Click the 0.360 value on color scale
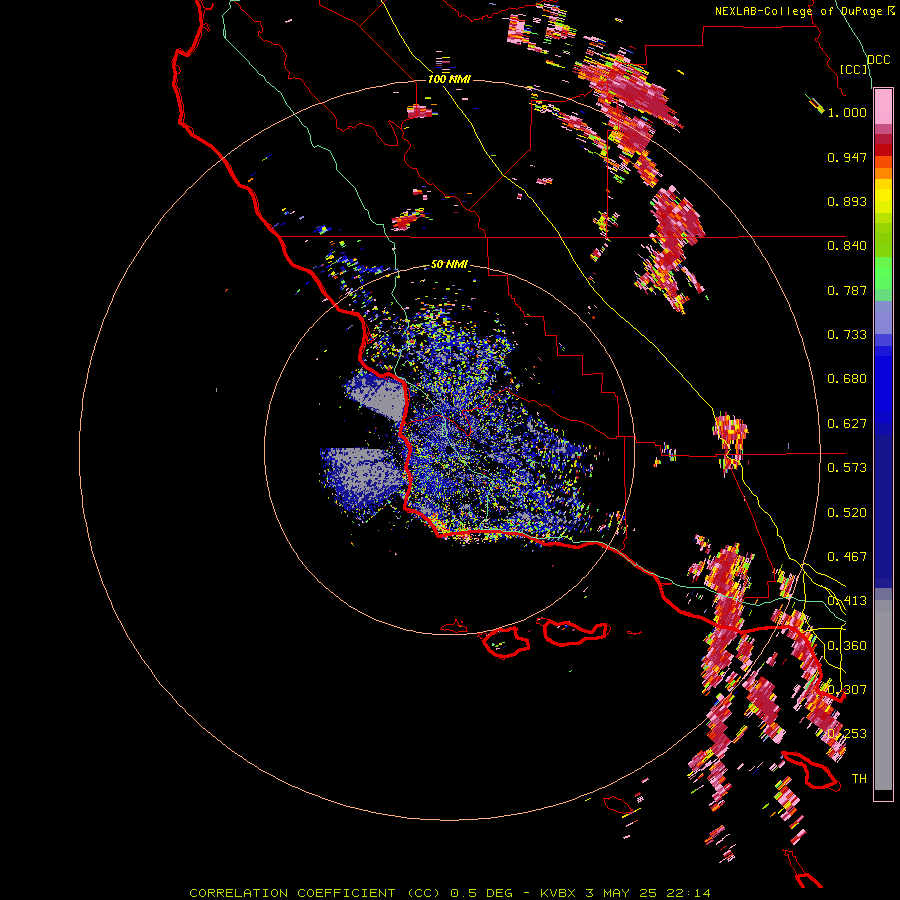Image resolution: width=900 pixels, height=900 pixels. [x=847, y=646]
